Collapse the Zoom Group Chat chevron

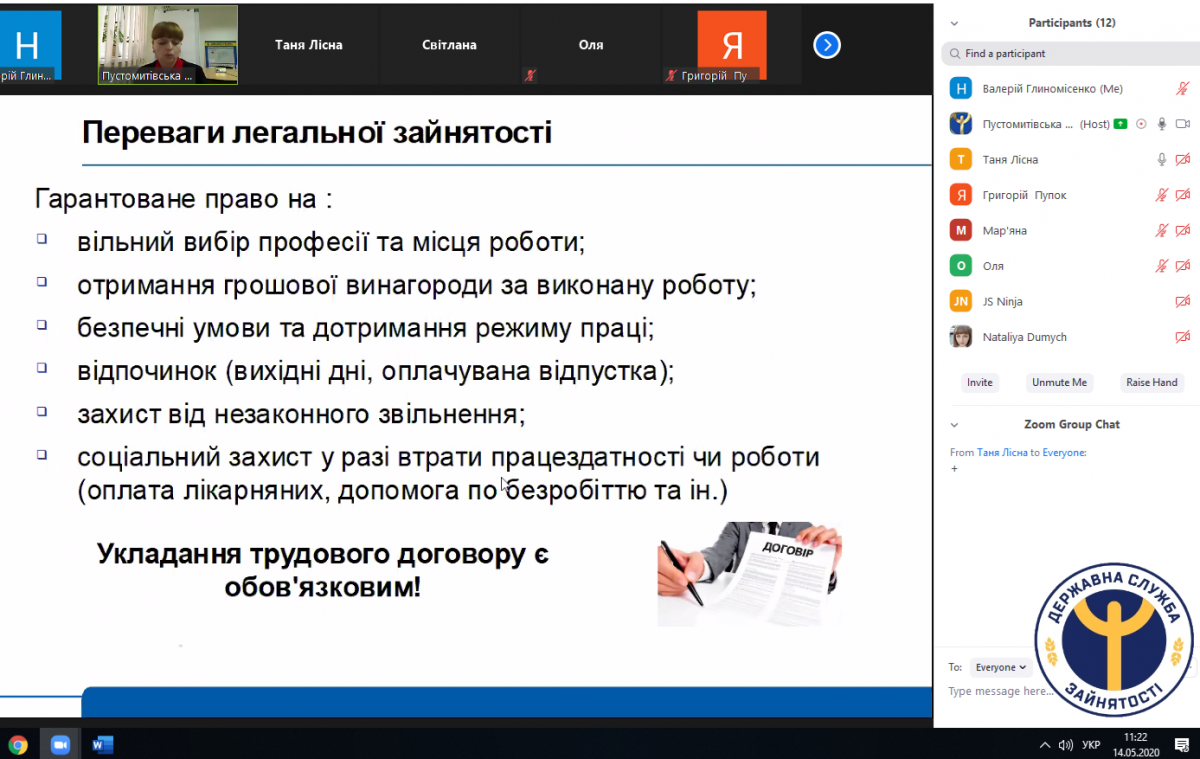pyautogui.click(x=954, y=425)
